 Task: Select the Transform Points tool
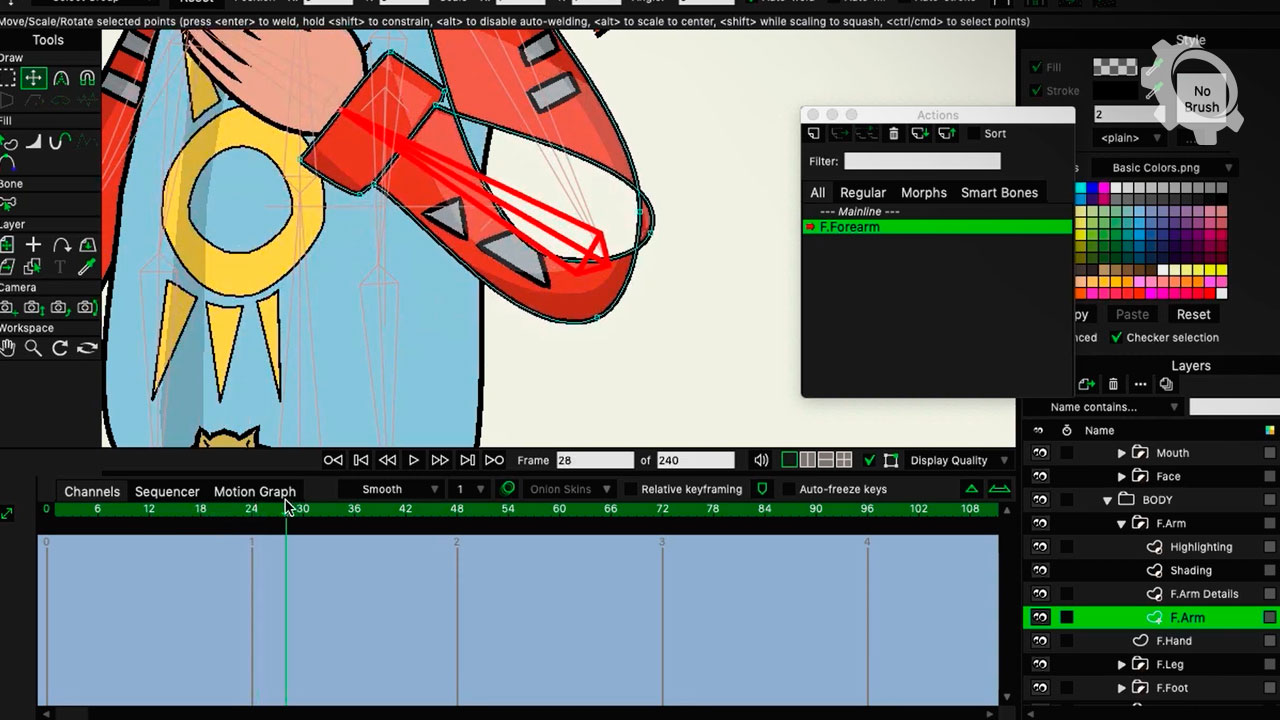click(x=34, y=78)
